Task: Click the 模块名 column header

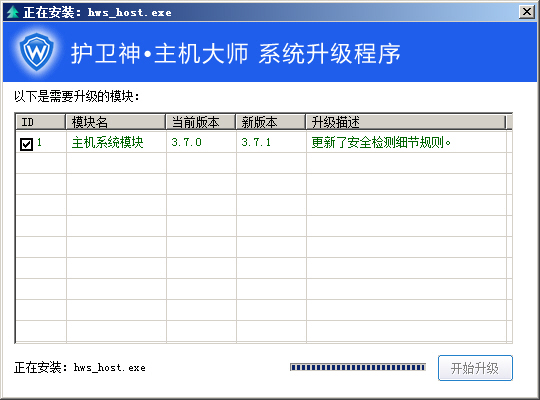Action: pyautogui.click(x=116, y=122)
